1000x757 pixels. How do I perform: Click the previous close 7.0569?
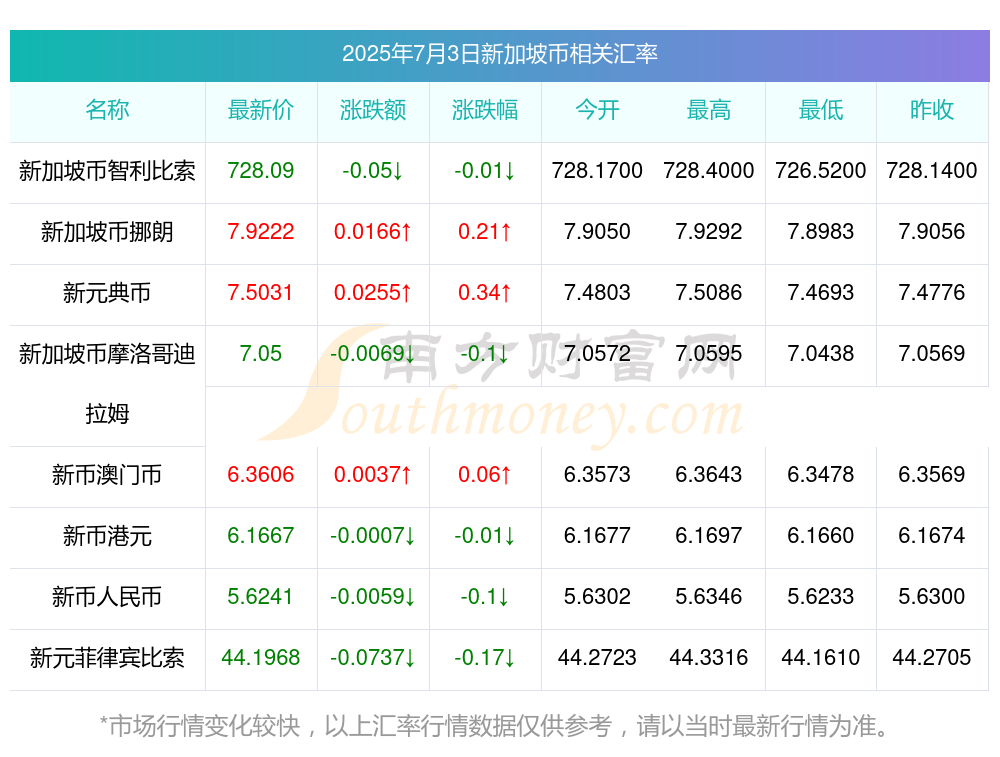click(x=932, y=353)
